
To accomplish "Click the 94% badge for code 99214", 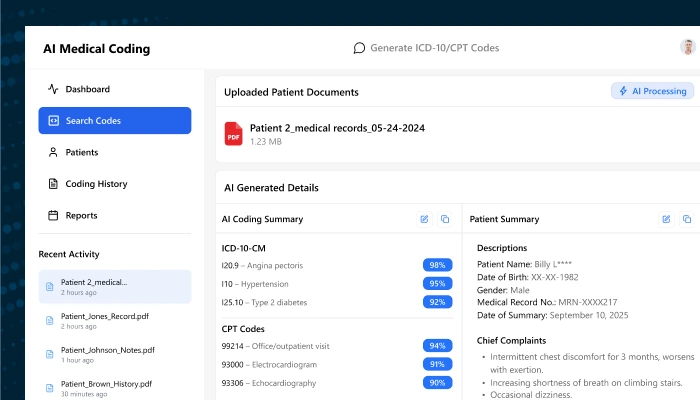I will (x=436, y=346).
